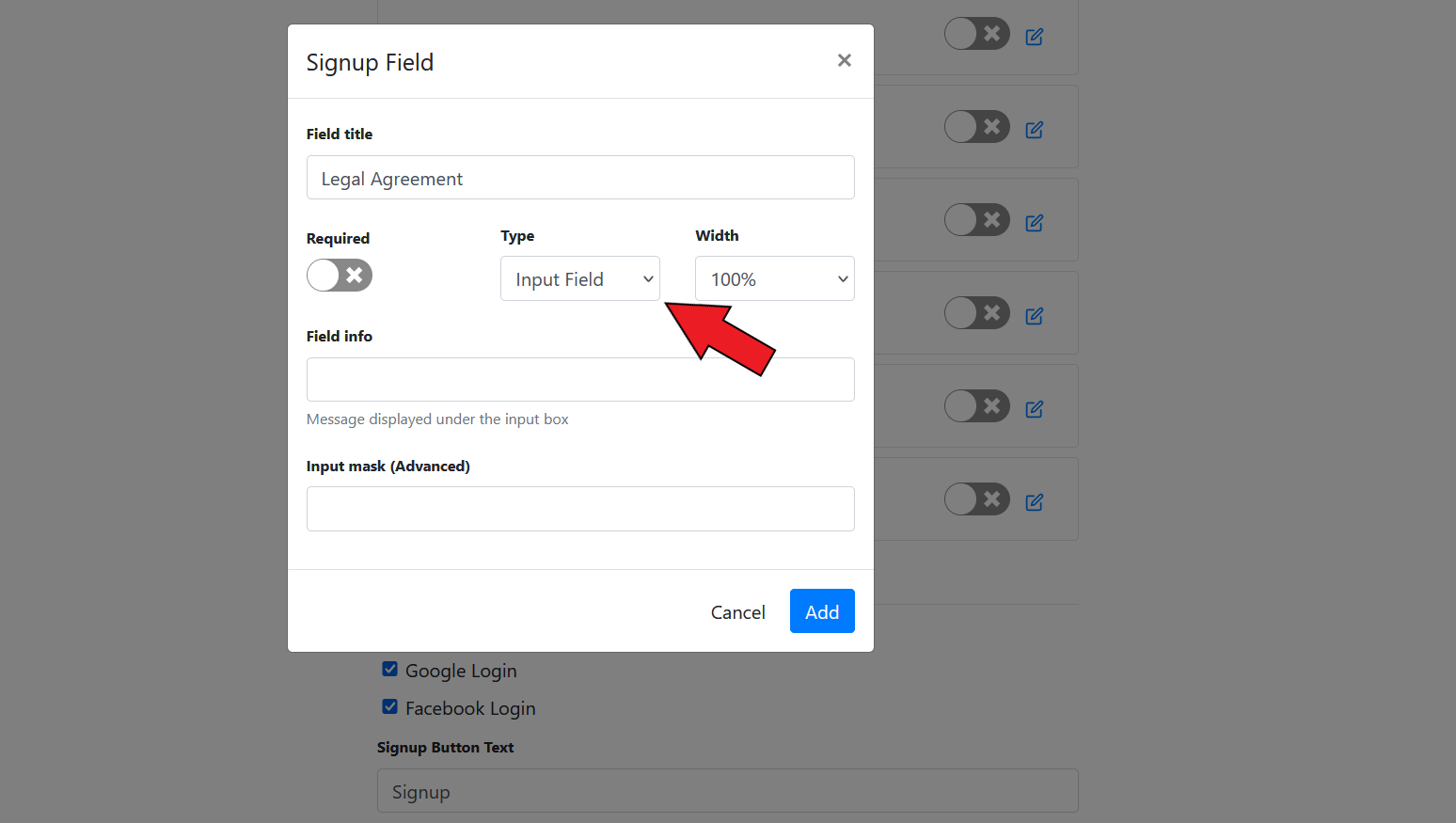Click the second edit pencil icon from the top
This screenshot has width=1456, height=823.
(1034, 130)
